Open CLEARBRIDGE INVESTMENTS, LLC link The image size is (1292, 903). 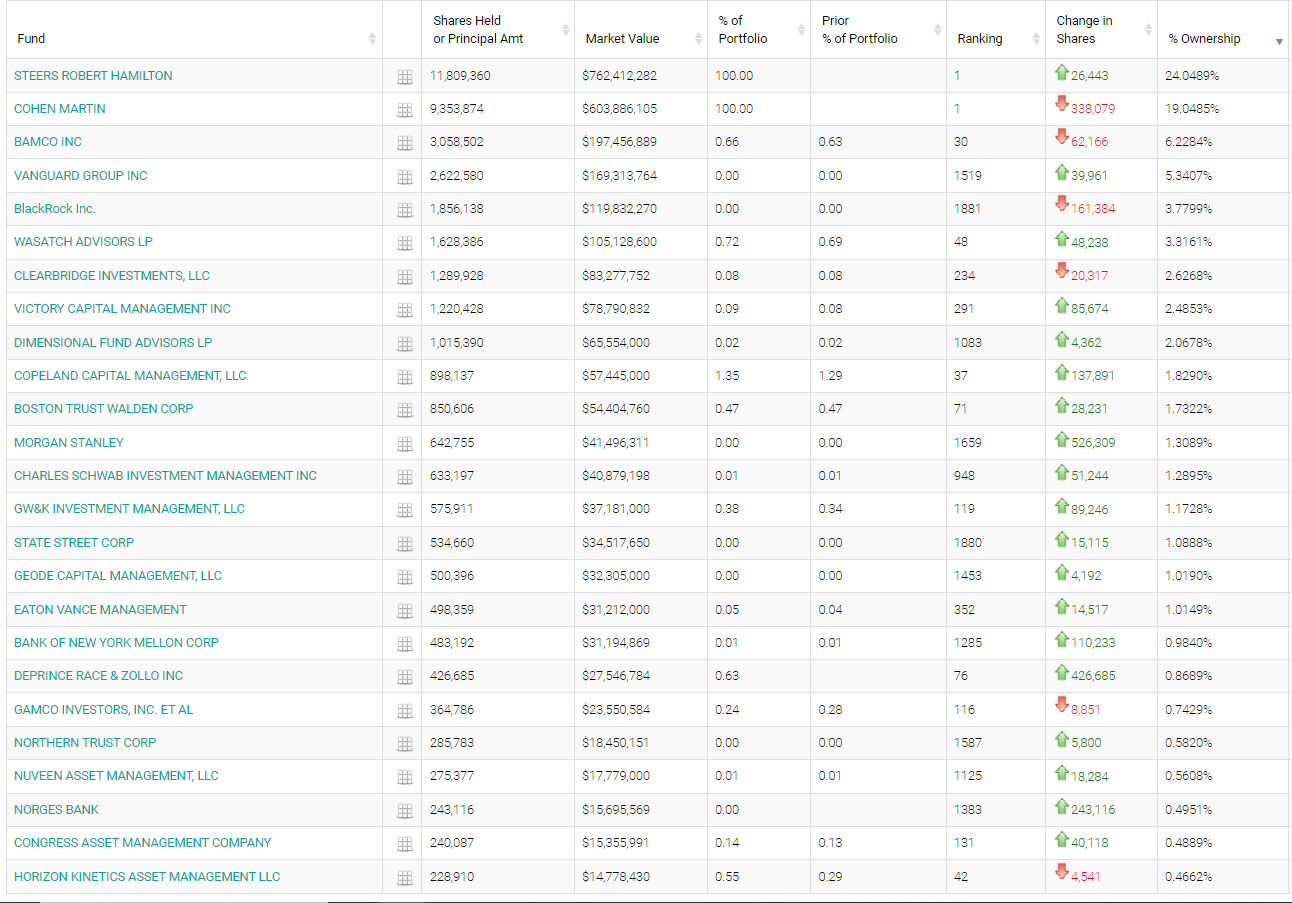pos(112,276)
